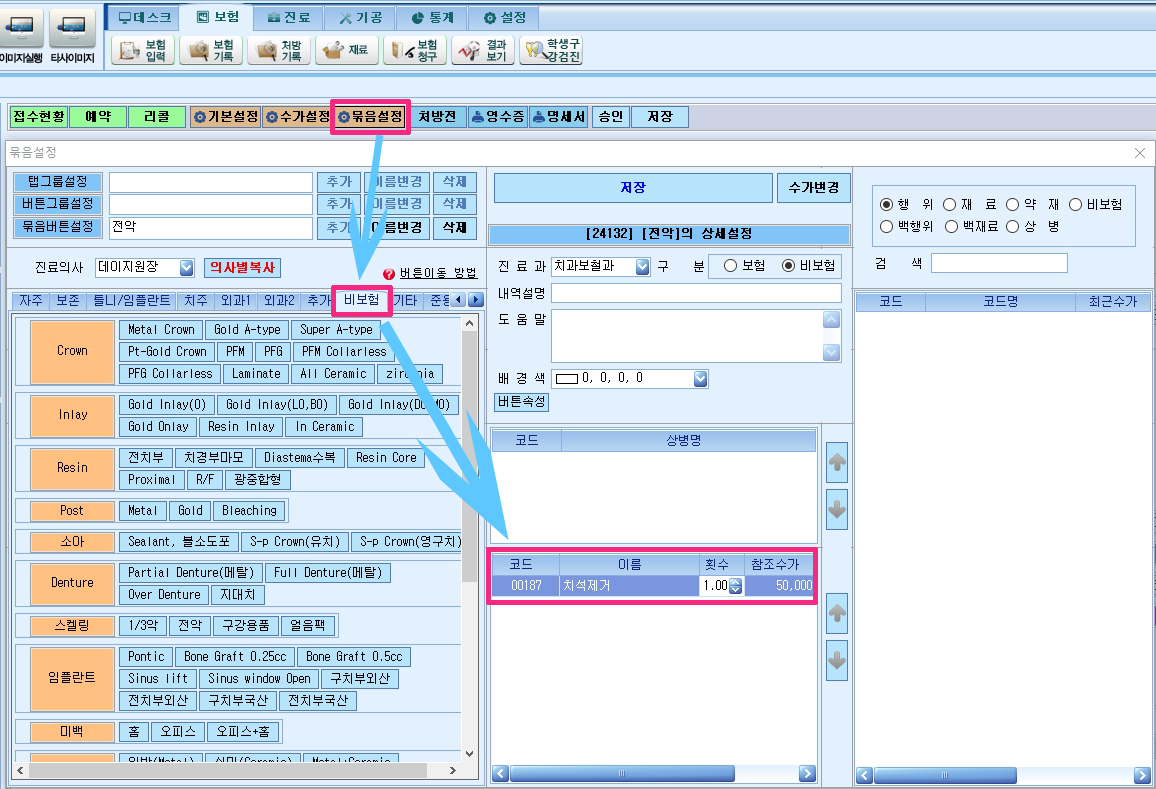Screen dimensions: 1156x789
Task: Open the 보험청구 toolbar icon
Action: click(415, 50)
